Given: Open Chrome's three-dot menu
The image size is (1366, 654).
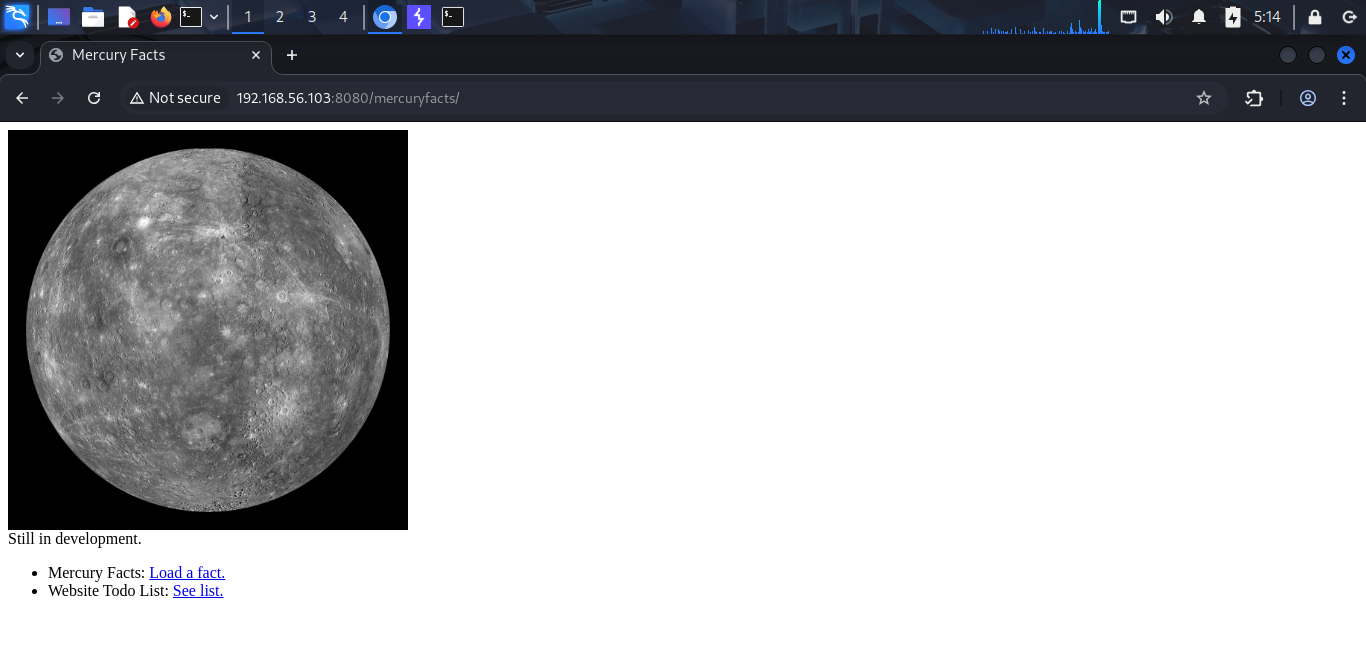Looking at the screenshot, I should click(1344, 97).
